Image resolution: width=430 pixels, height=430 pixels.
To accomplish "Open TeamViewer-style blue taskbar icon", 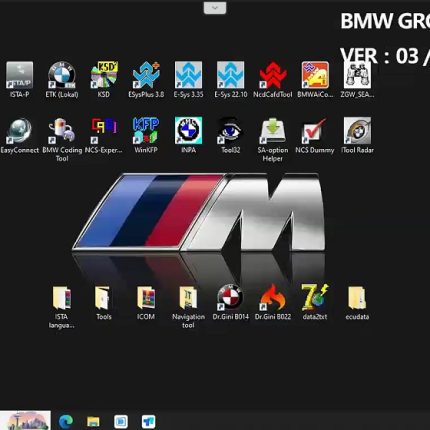I will pyautogui.click(x=148, y=422).
